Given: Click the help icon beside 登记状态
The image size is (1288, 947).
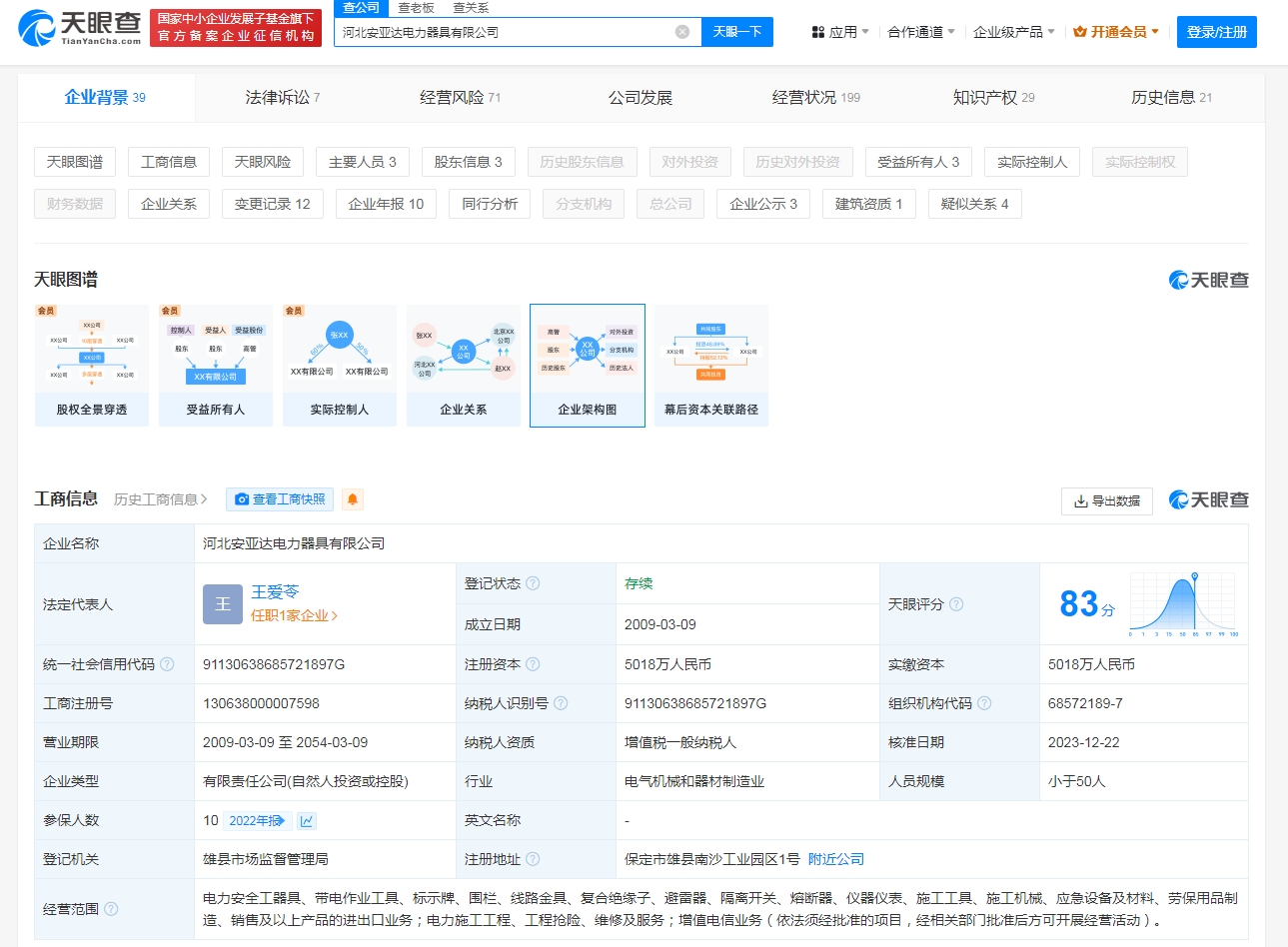Looking at the screenshot, I should pos(534,583).
